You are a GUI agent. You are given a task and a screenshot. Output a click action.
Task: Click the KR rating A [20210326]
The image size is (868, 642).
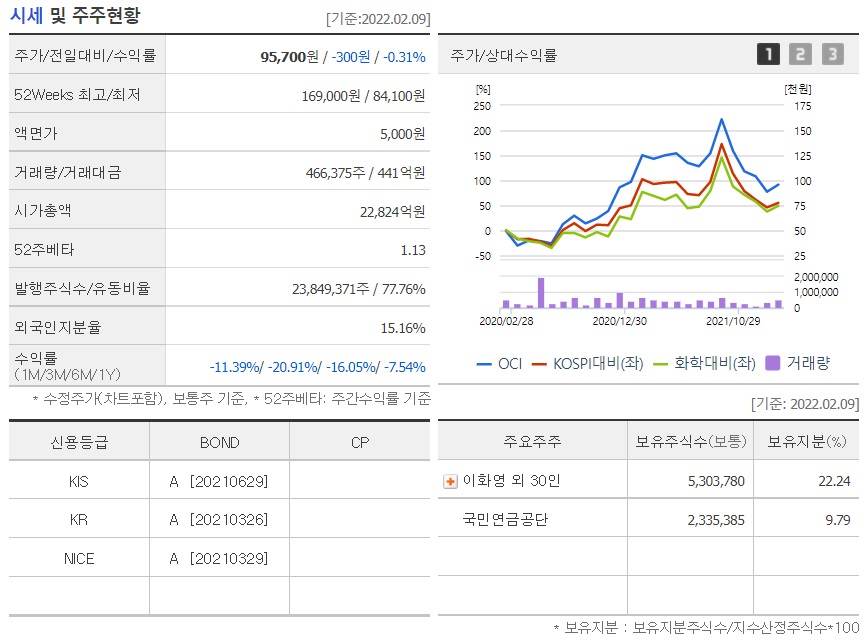[219, 520]
